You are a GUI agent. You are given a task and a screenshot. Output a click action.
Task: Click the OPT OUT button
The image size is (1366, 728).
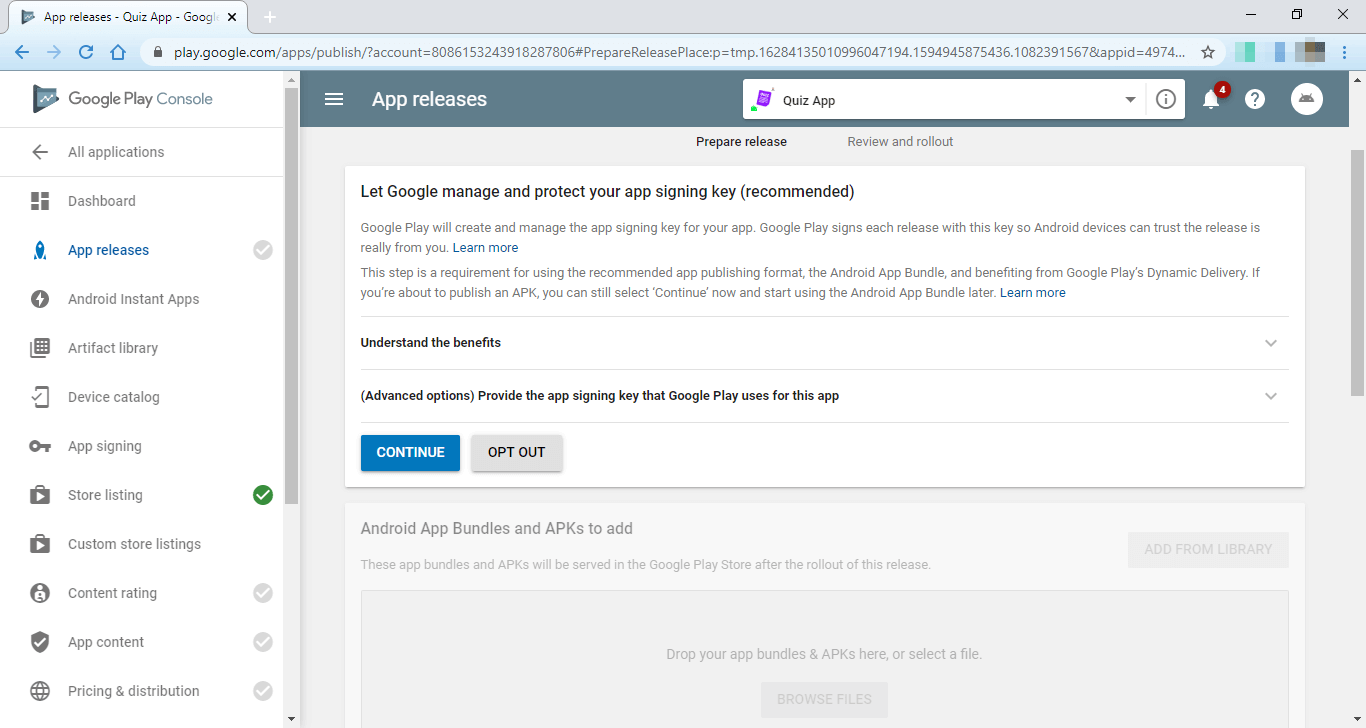[x=516, y=452]
